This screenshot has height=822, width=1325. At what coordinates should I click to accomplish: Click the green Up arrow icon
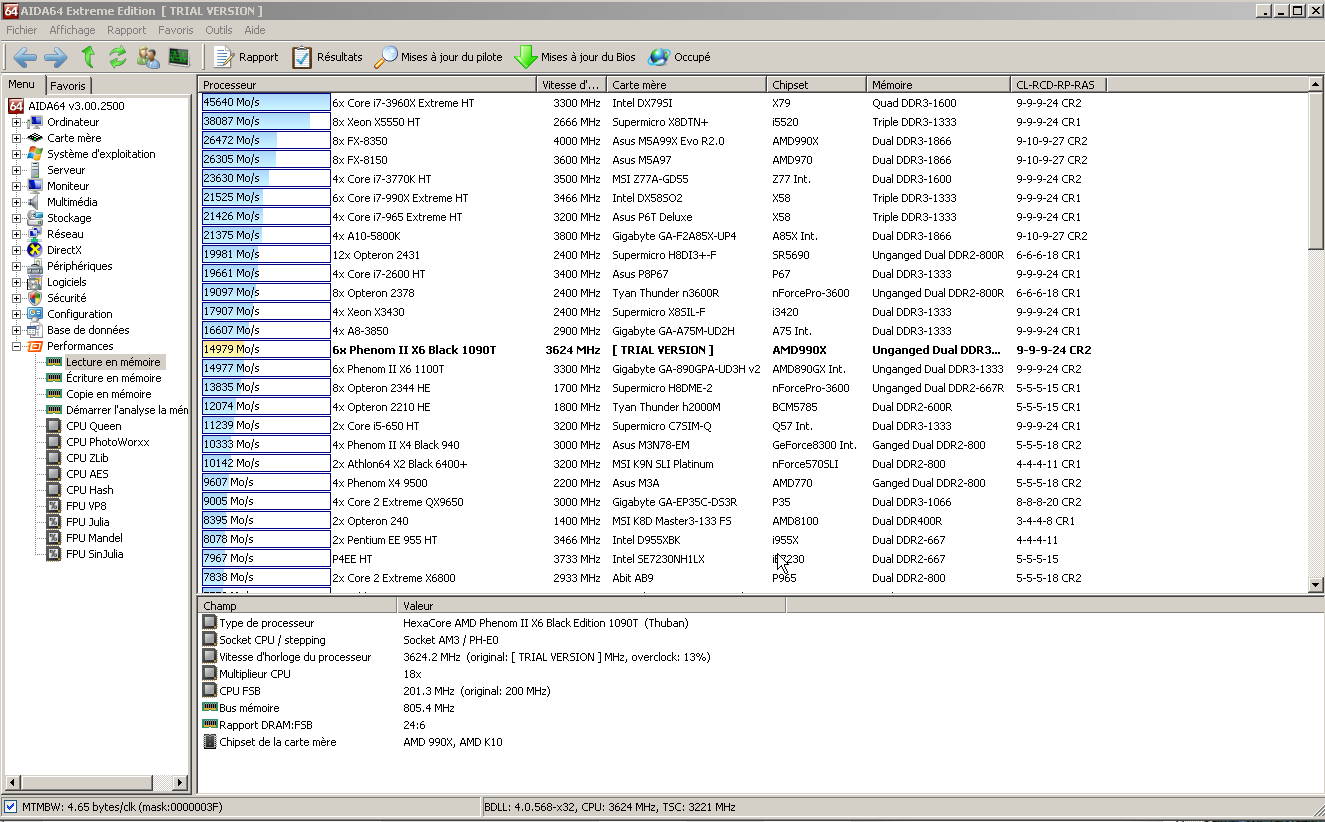click(88, 57)
